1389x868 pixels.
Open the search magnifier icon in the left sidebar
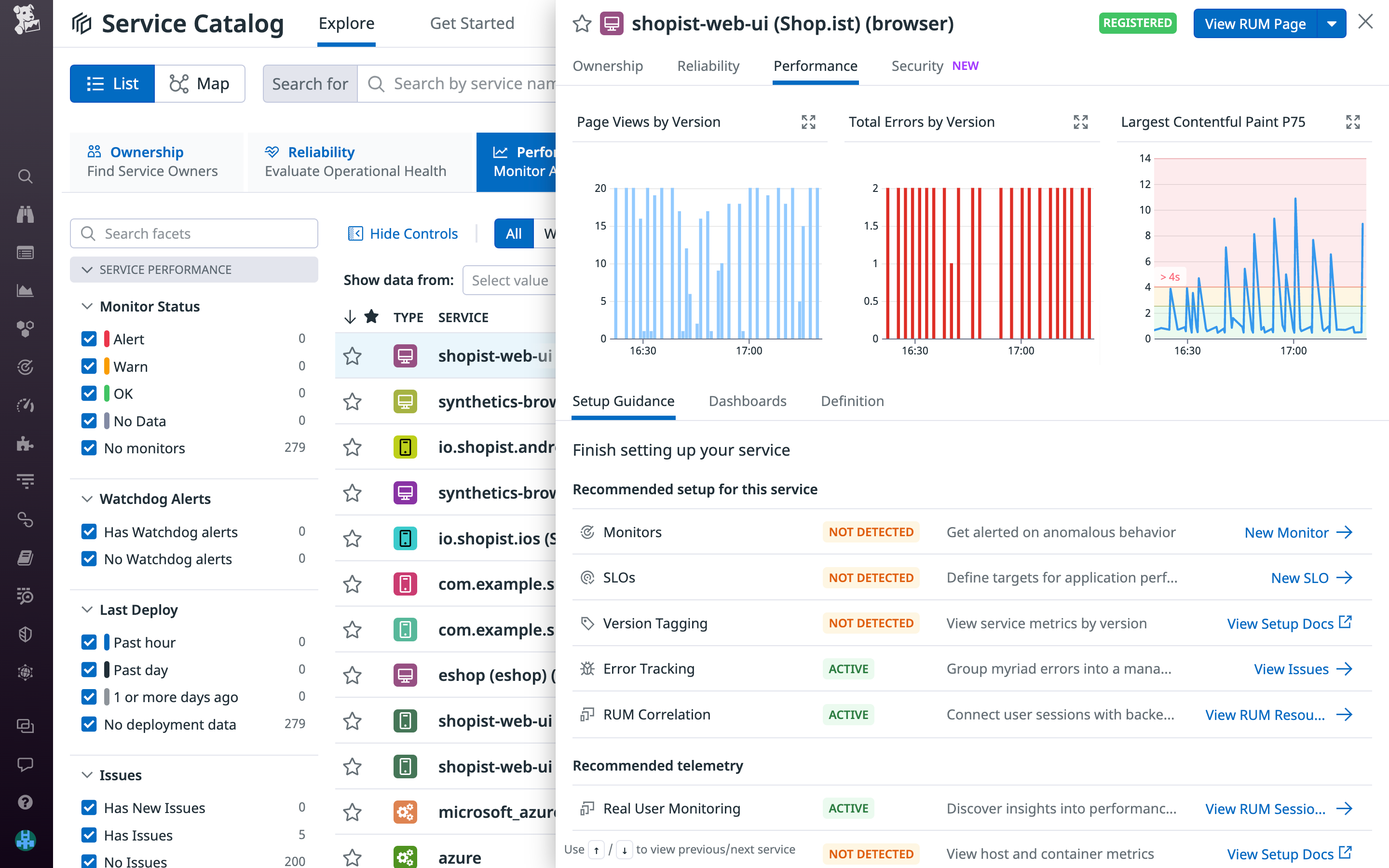point(25,176)
